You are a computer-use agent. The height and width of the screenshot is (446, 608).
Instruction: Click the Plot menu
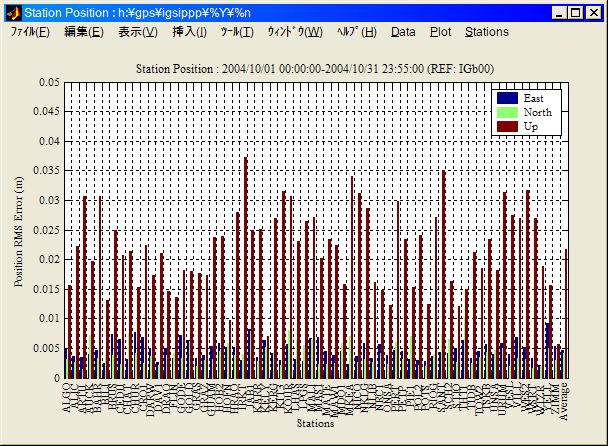pyautogui.click(x=440, y=32)
